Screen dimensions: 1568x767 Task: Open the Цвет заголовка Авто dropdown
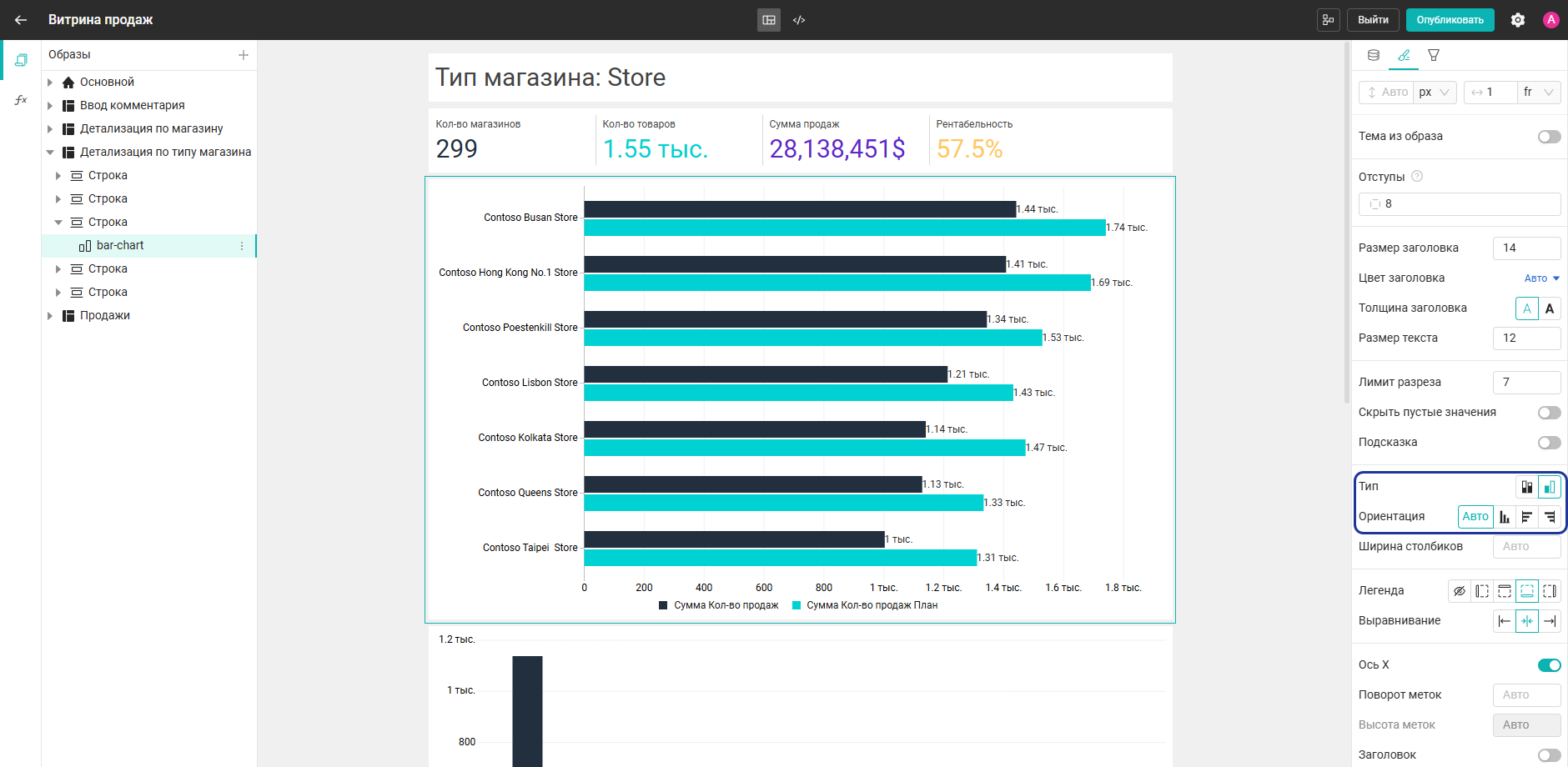[1542, 278]
